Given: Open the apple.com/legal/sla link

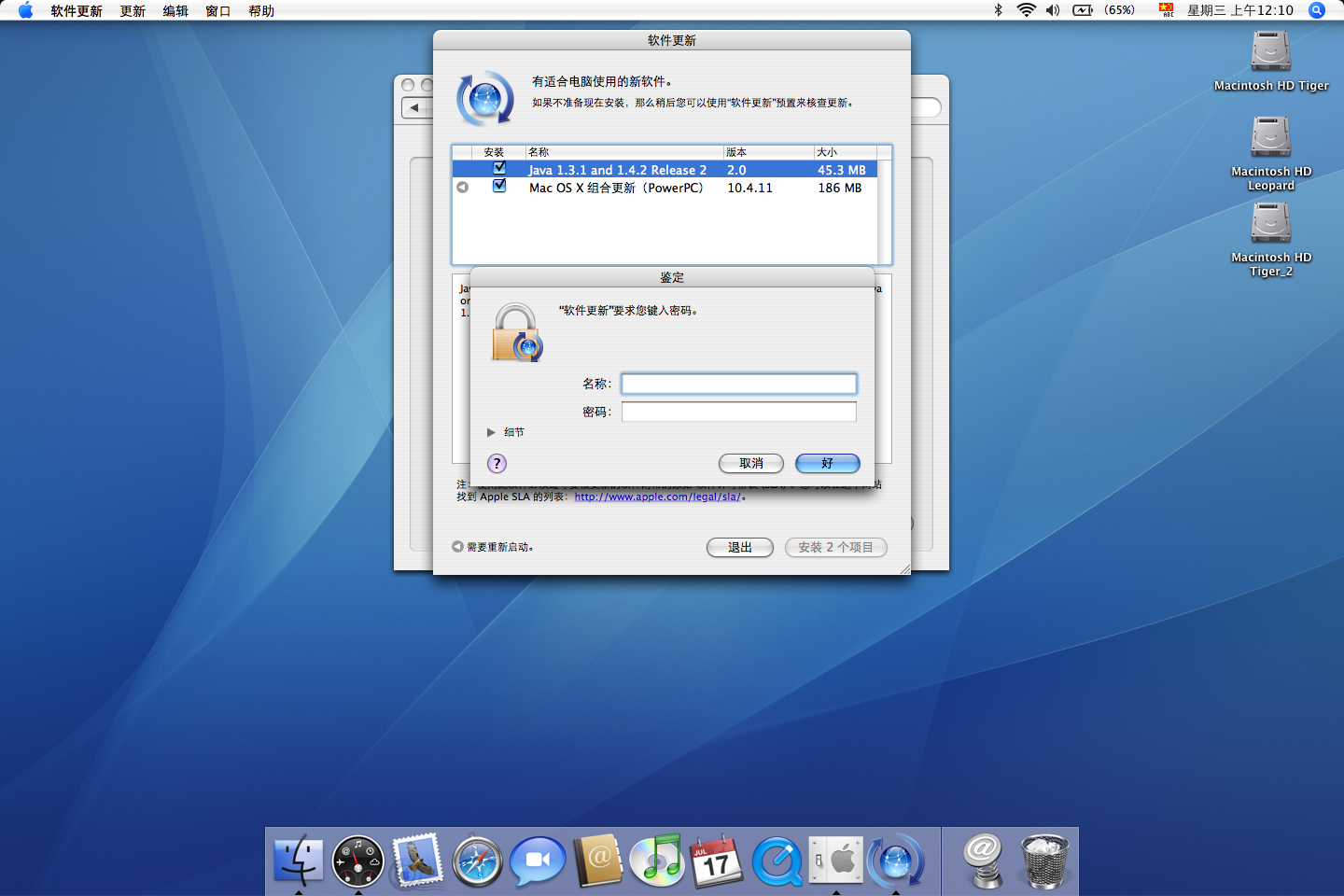Looking at the screenshot, I should [658, 497].
